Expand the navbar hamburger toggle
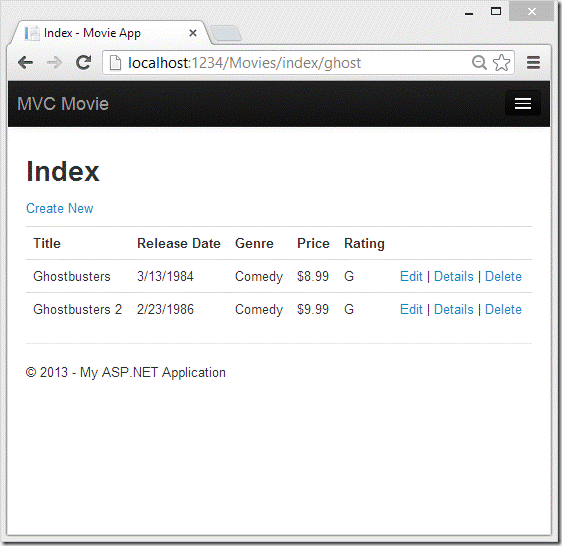 523,104
